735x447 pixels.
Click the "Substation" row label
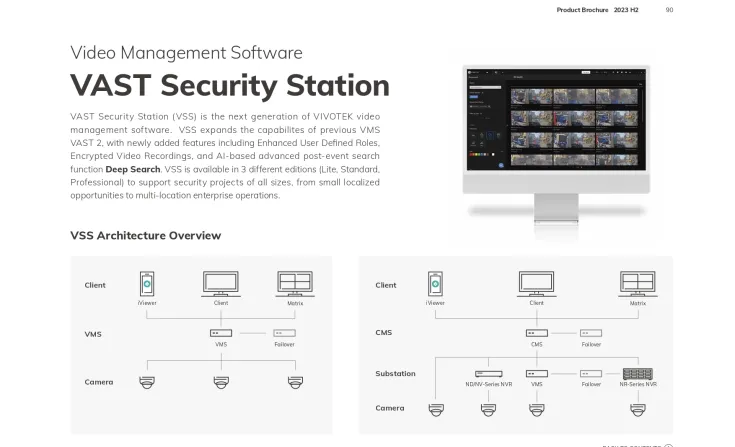(395, 373)
